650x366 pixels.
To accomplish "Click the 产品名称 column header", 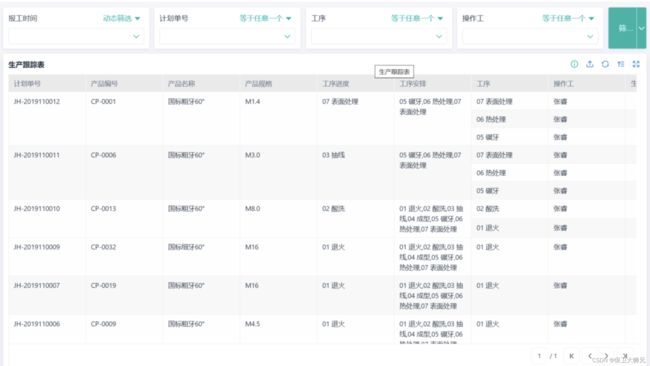I will point(182,84).
